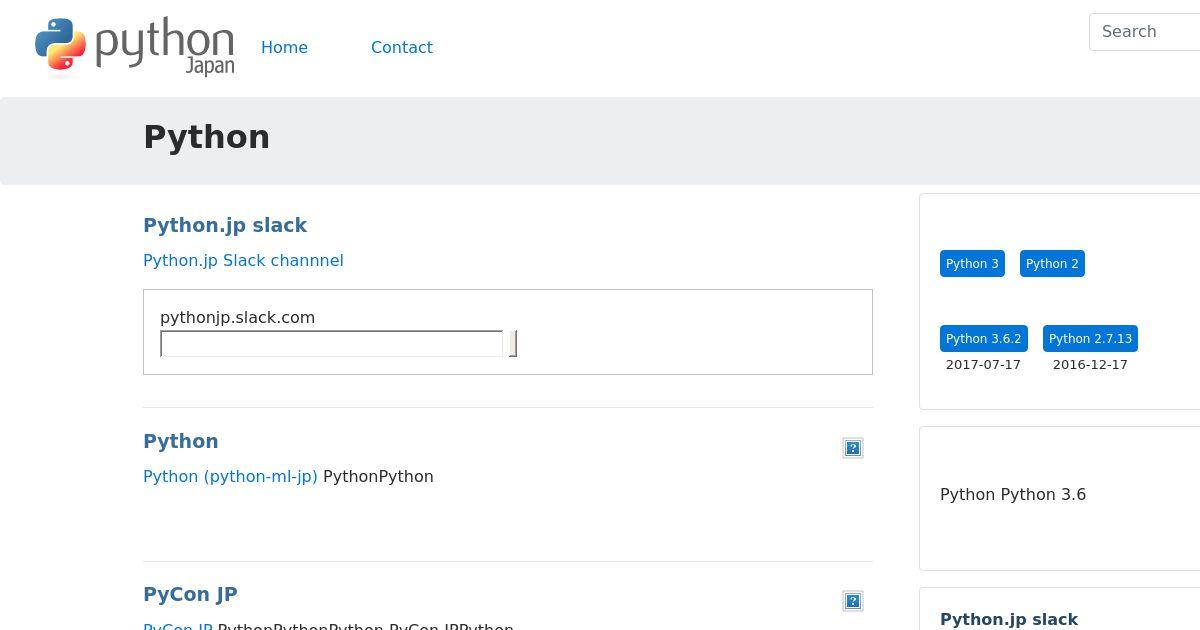Click the pythonjp.slack.com label
The image size is (1200, 630).
pos(237,317)
